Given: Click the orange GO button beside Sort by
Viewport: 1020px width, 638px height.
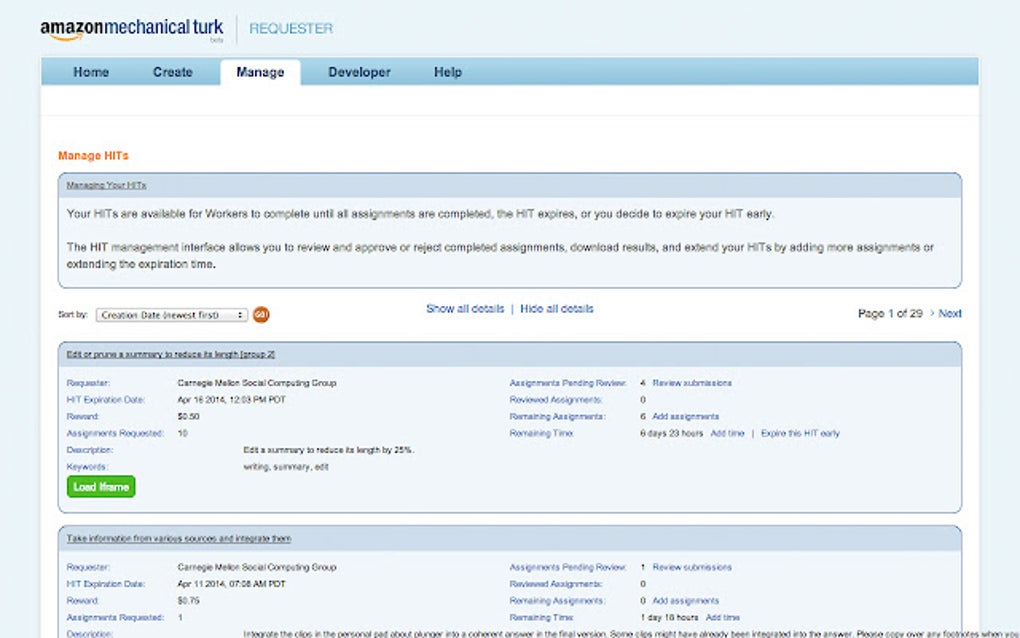Looking at the screenshot, I should tap(261, 315).
